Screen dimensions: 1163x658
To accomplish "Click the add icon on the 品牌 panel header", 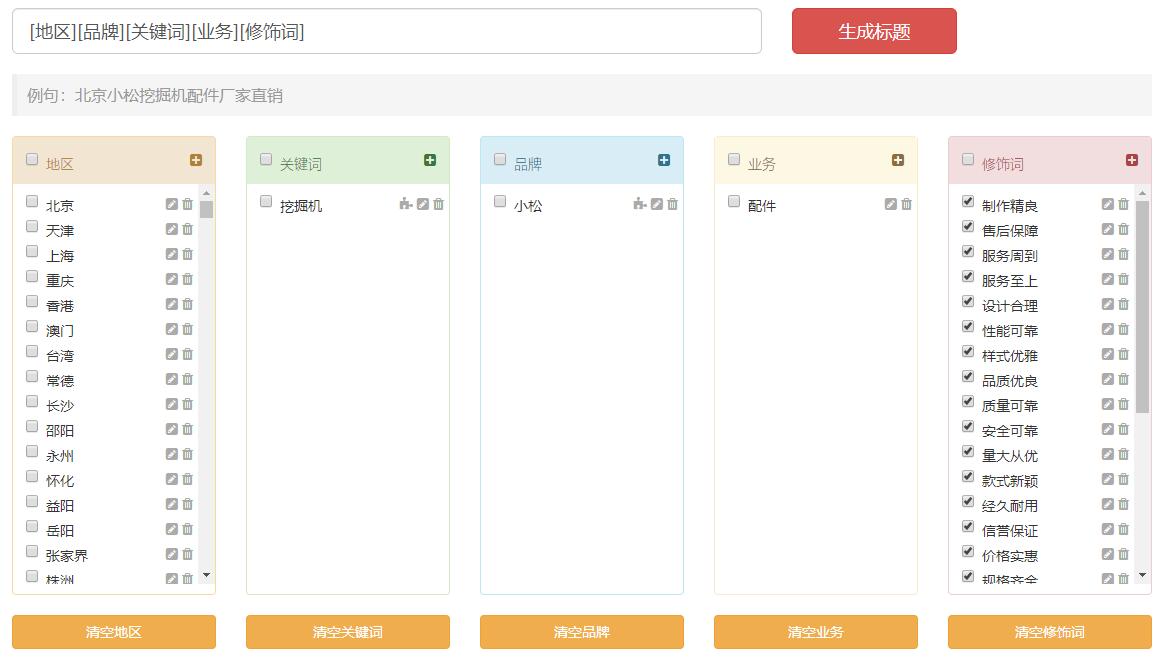I will click(x=664, y=159).
